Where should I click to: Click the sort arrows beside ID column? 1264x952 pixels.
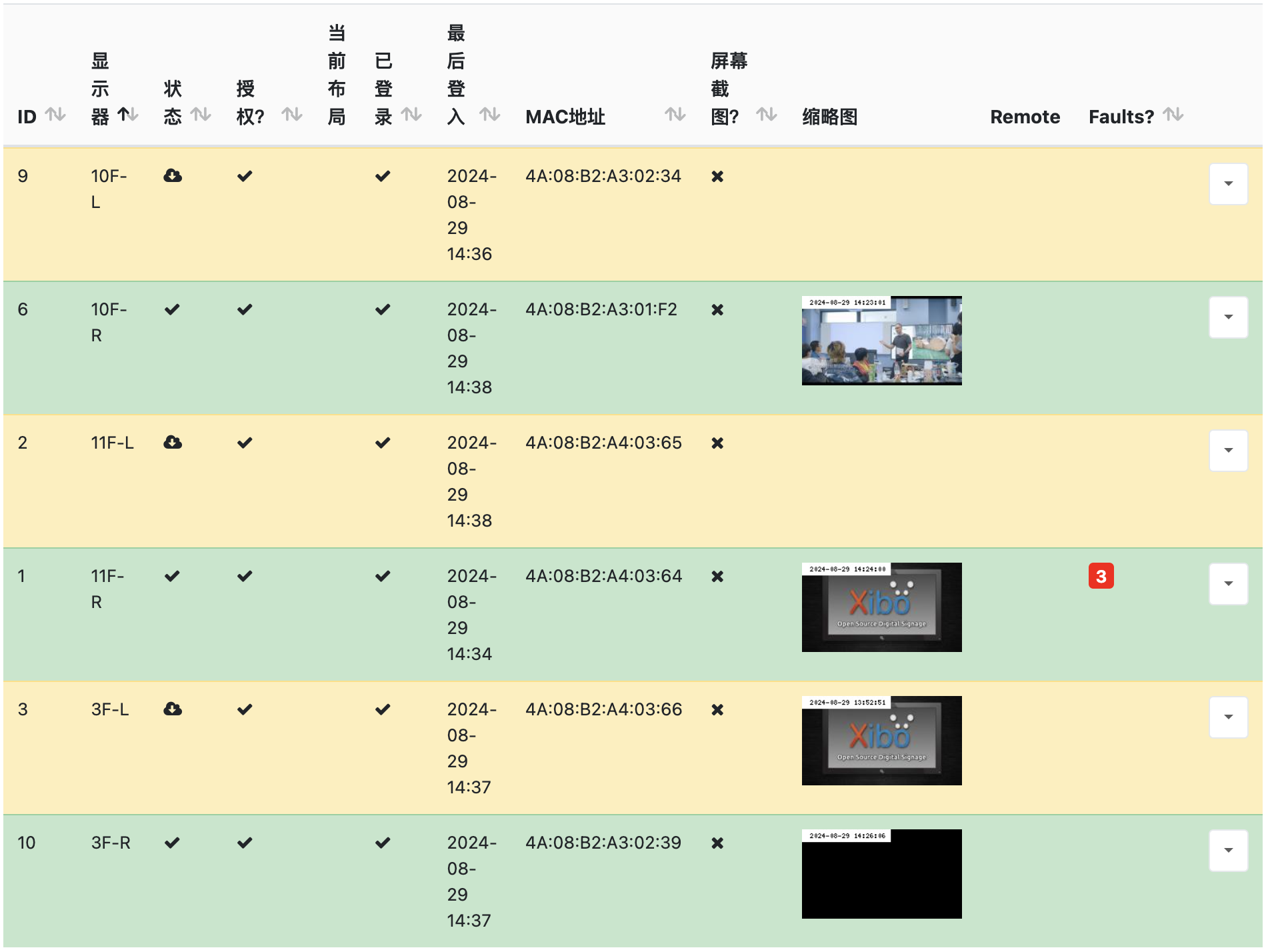[x=55, y=115]
